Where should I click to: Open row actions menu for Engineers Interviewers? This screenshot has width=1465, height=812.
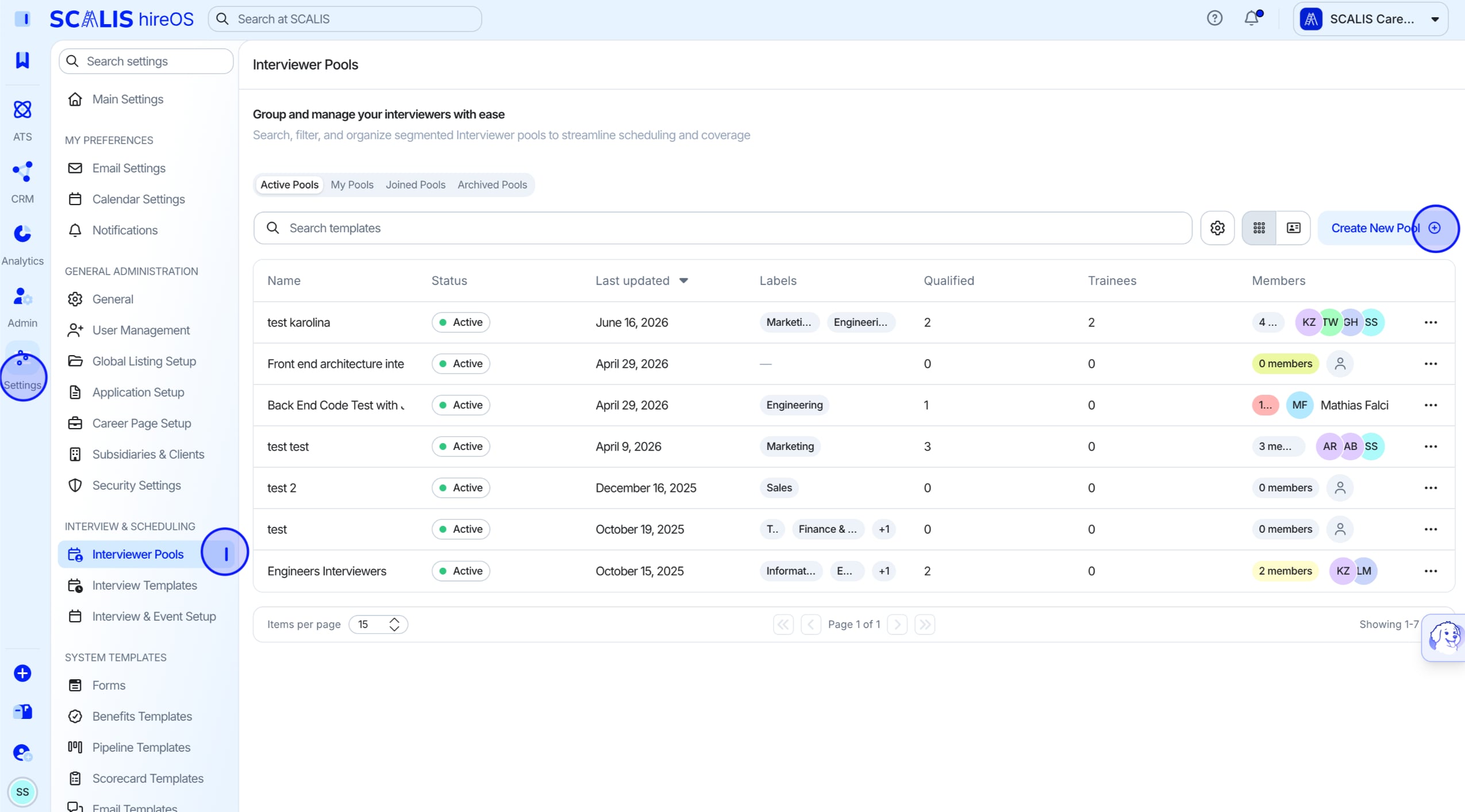point(1431,571)
